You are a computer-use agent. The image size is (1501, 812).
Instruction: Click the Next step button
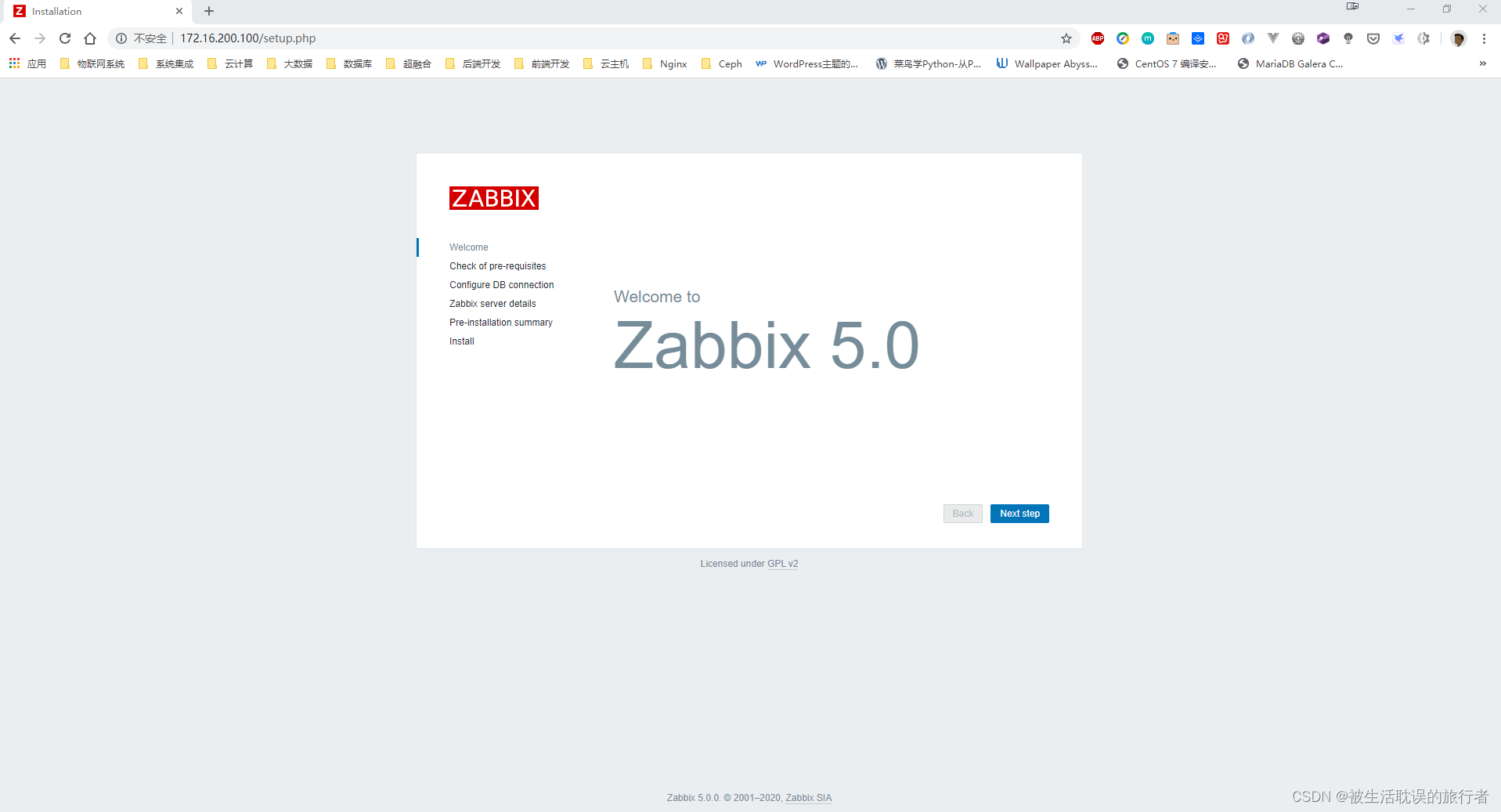pyautogui.click(x=1019, y=514)
